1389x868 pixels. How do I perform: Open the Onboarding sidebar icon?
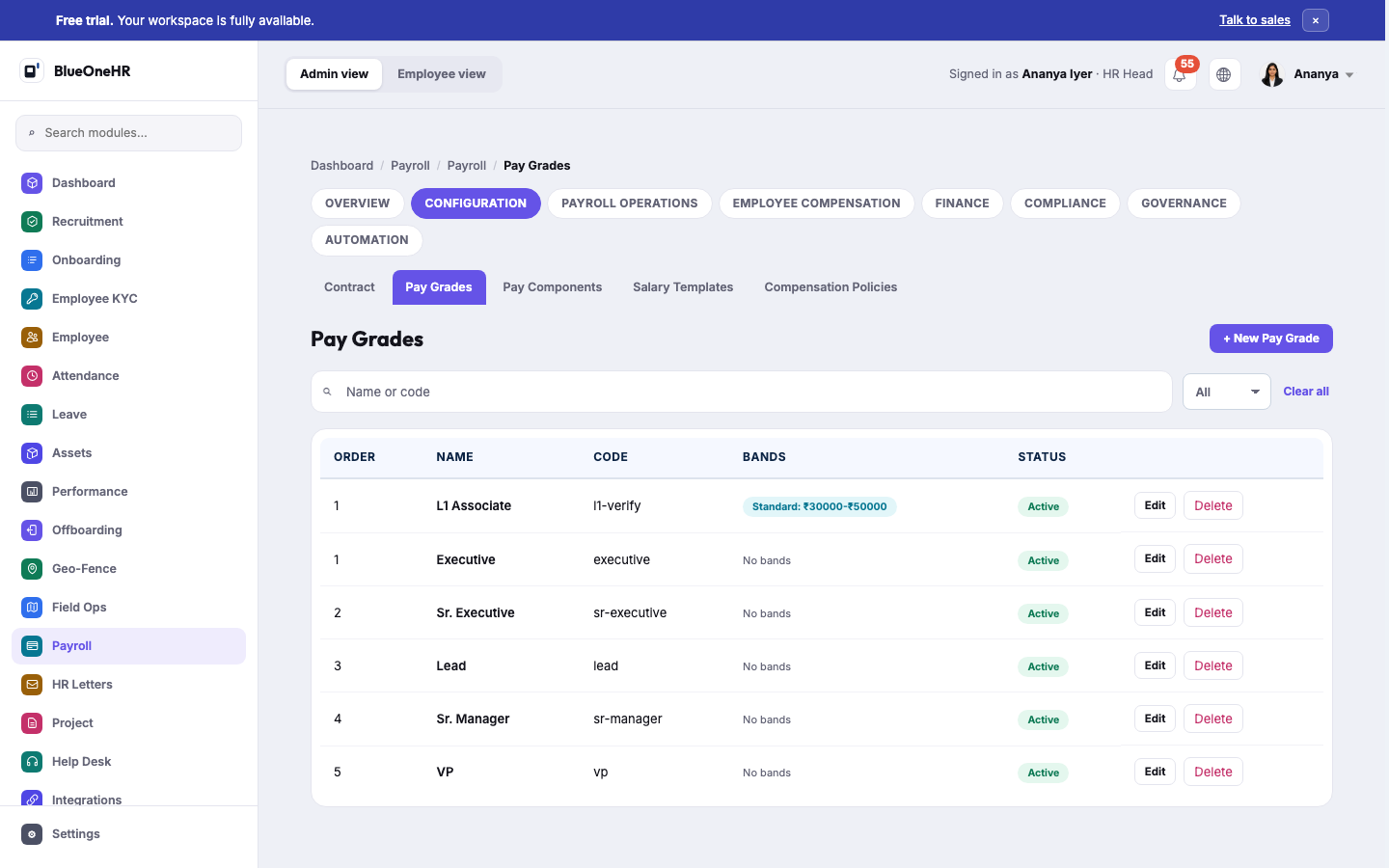pyautogui.click(x=32, y=260)
